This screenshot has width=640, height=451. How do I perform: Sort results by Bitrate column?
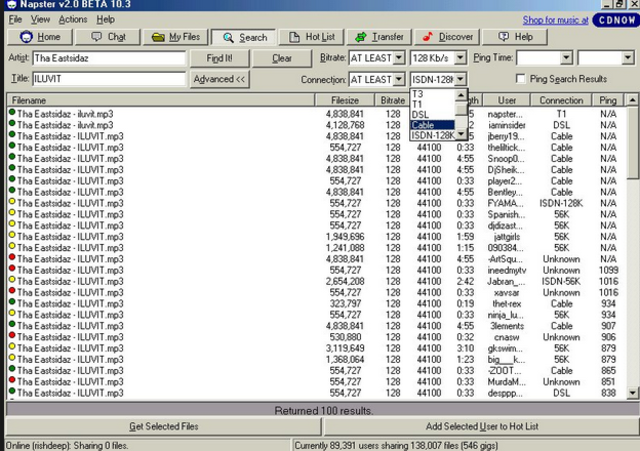[x=392, y=100]
